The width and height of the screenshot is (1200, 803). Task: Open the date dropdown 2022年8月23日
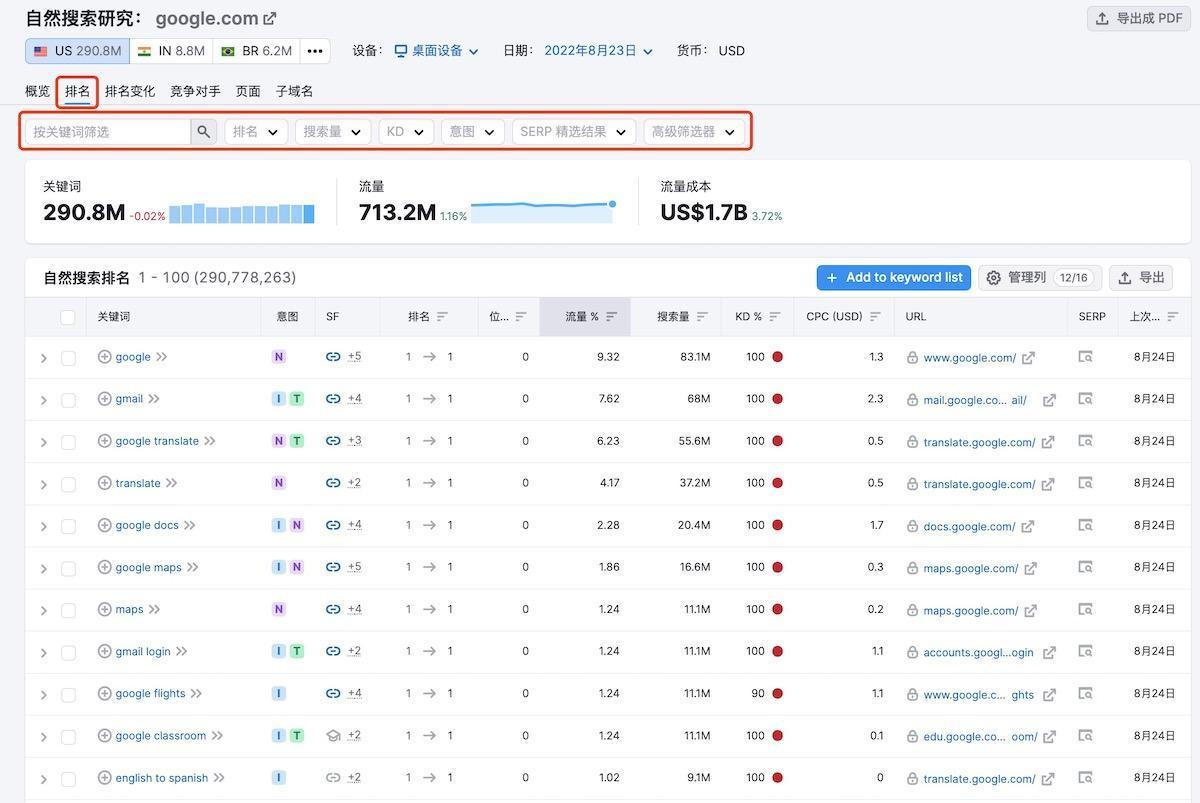(598, 51)
